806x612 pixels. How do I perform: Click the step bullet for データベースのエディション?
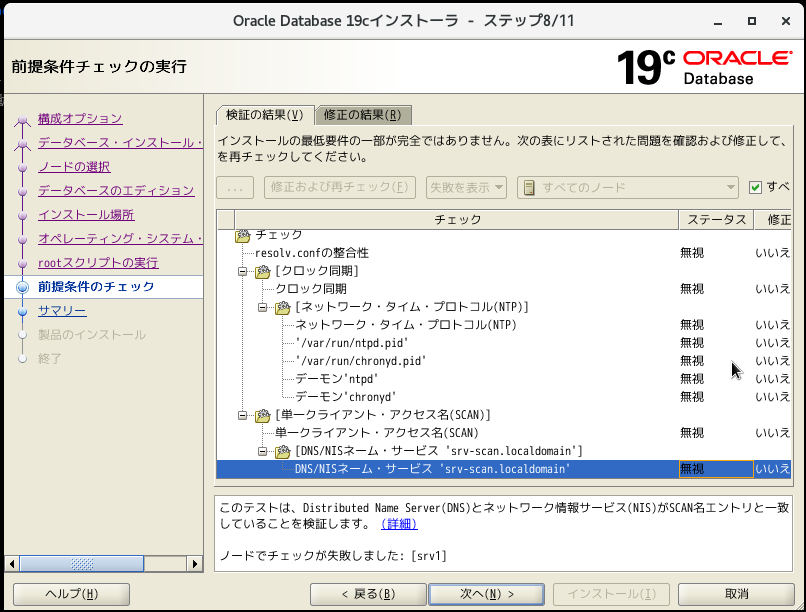(22, 192)
